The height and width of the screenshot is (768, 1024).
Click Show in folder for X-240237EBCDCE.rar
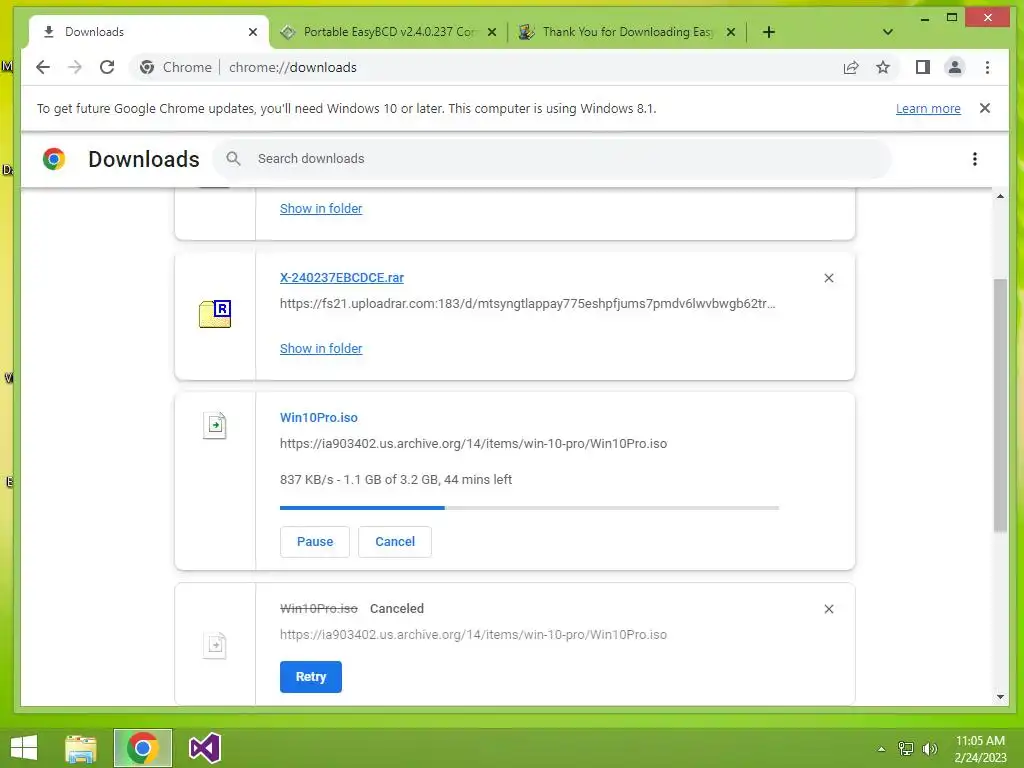[321, 348]
